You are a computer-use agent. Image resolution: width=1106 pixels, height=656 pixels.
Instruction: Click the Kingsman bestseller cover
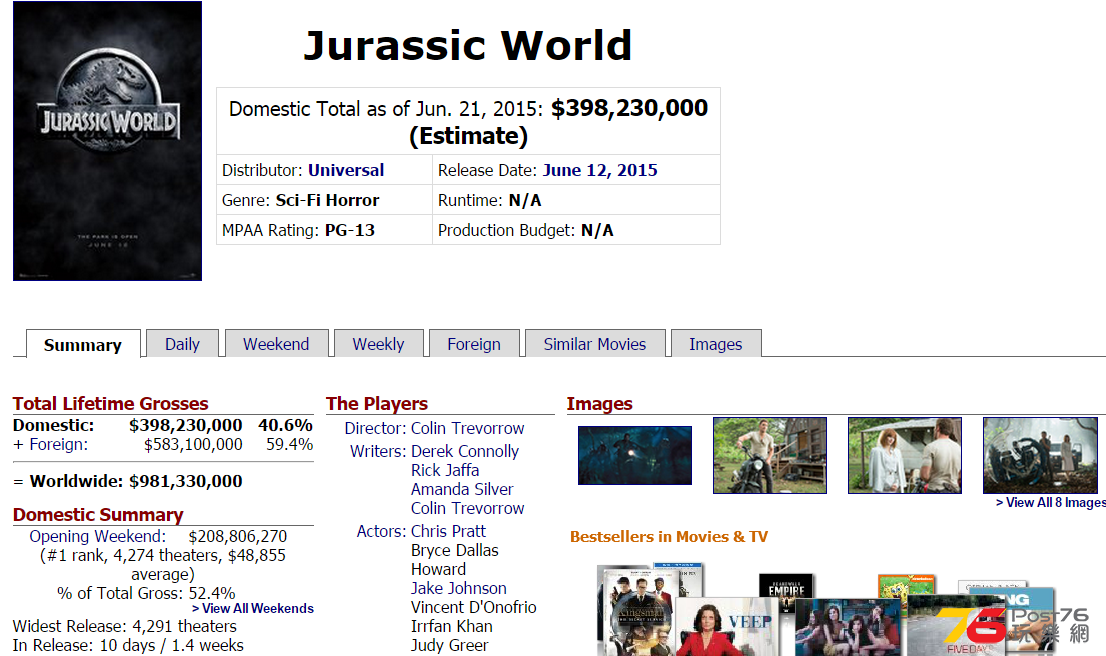[x=638, y=612]
